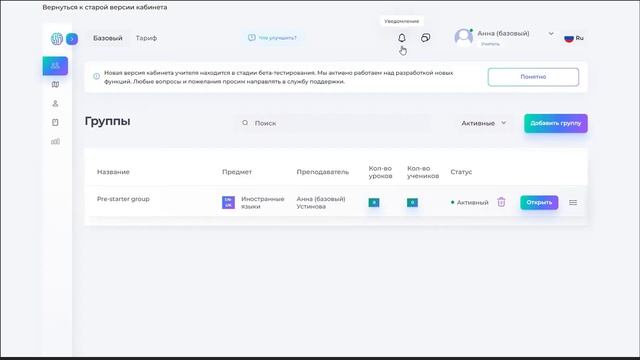Open the Pre-starter group row menu icon
The height and width of the screenshot is (360, 640).
tap(573, 202)
